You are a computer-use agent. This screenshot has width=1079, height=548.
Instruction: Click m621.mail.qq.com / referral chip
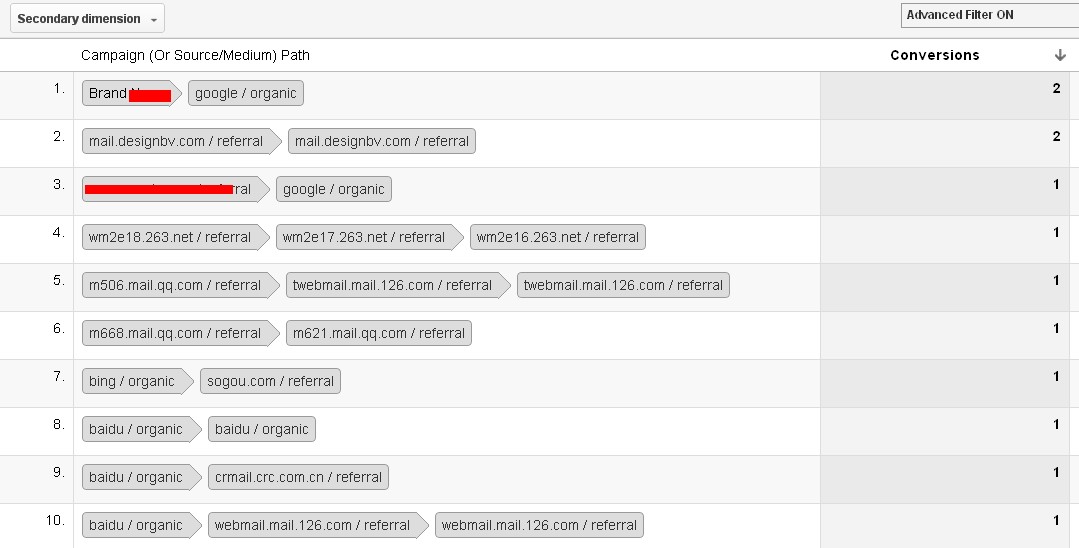coord(378,333)
